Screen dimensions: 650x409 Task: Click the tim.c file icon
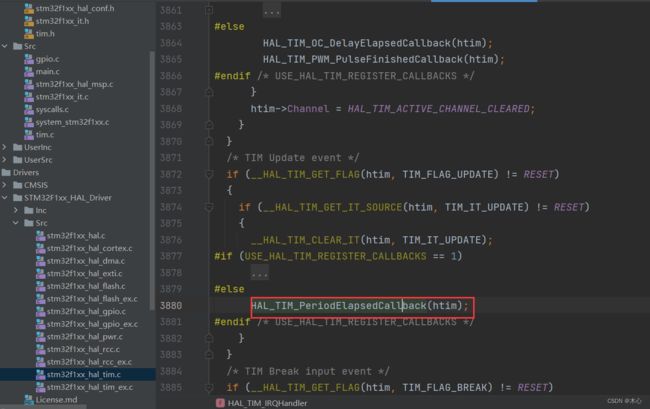(x=29, y=135)
